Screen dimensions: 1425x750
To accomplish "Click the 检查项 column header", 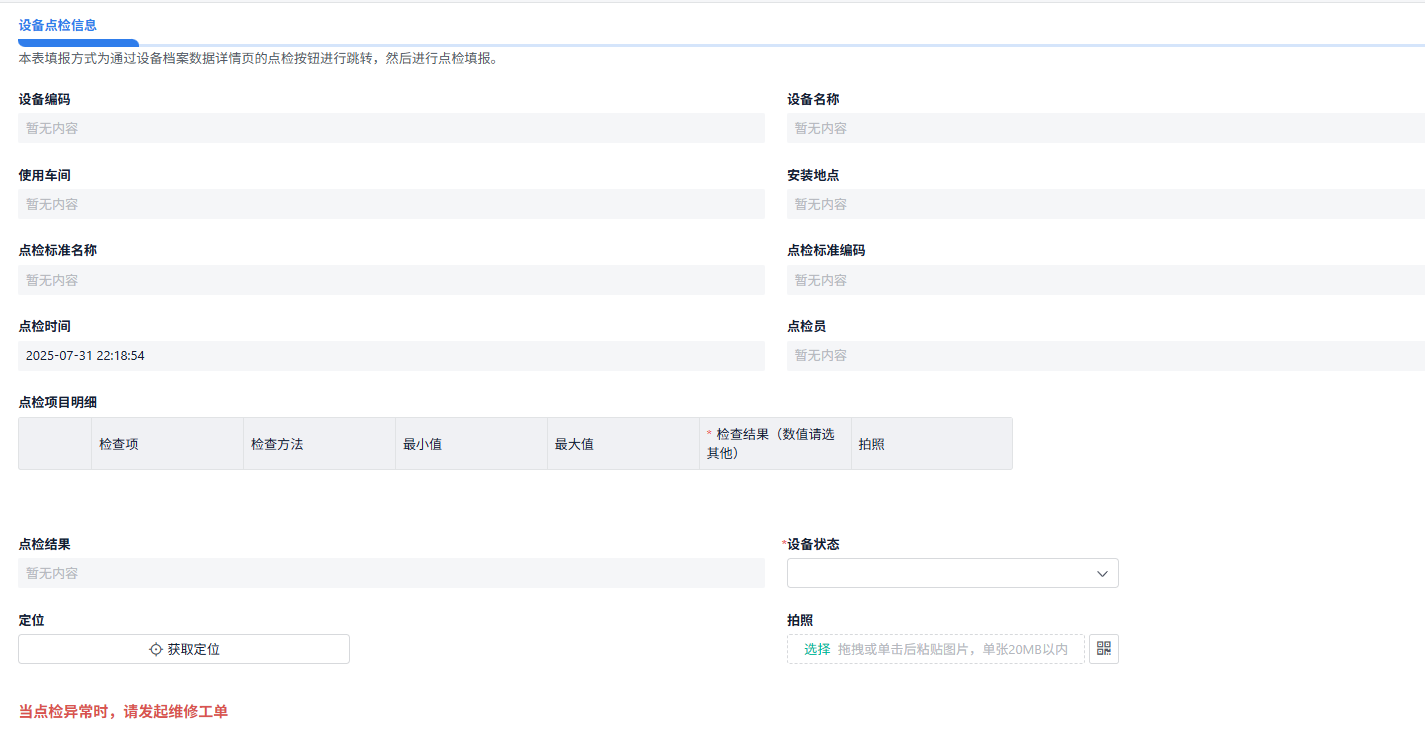I will point(167,444).
